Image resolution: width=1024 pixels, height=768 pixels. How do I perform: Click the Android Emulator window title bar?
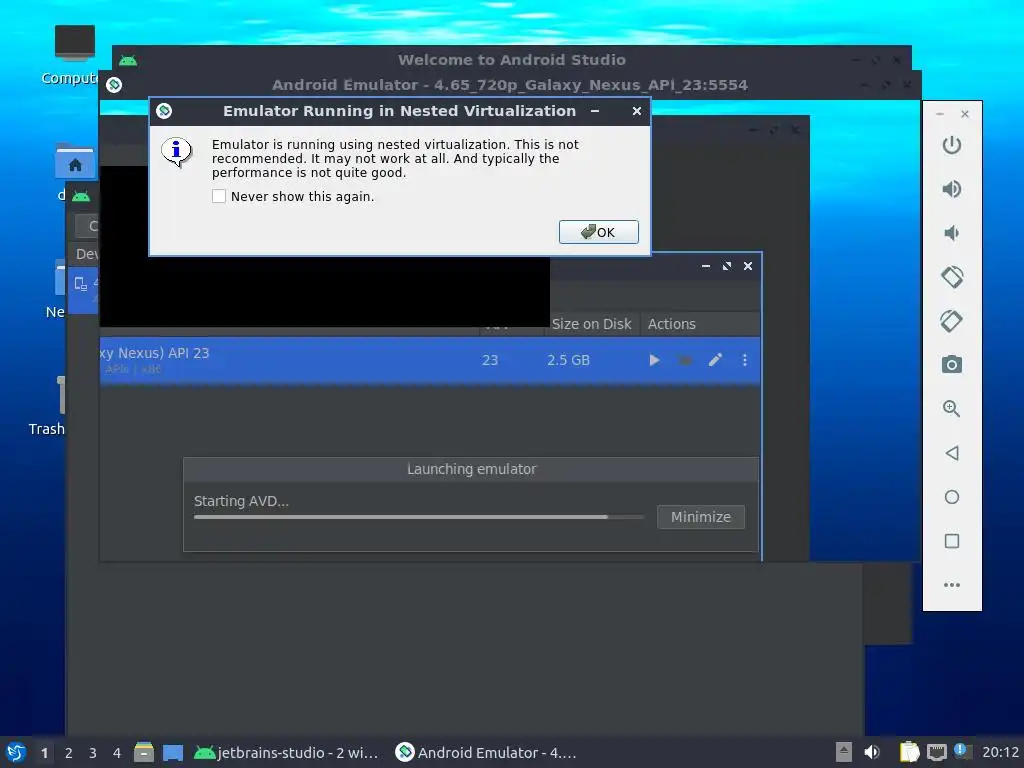[509, 85]
